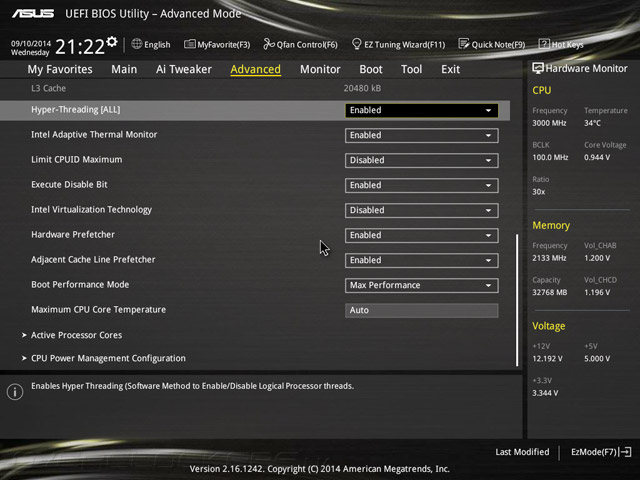Select the Advanced tab

[x=256, y=69]
